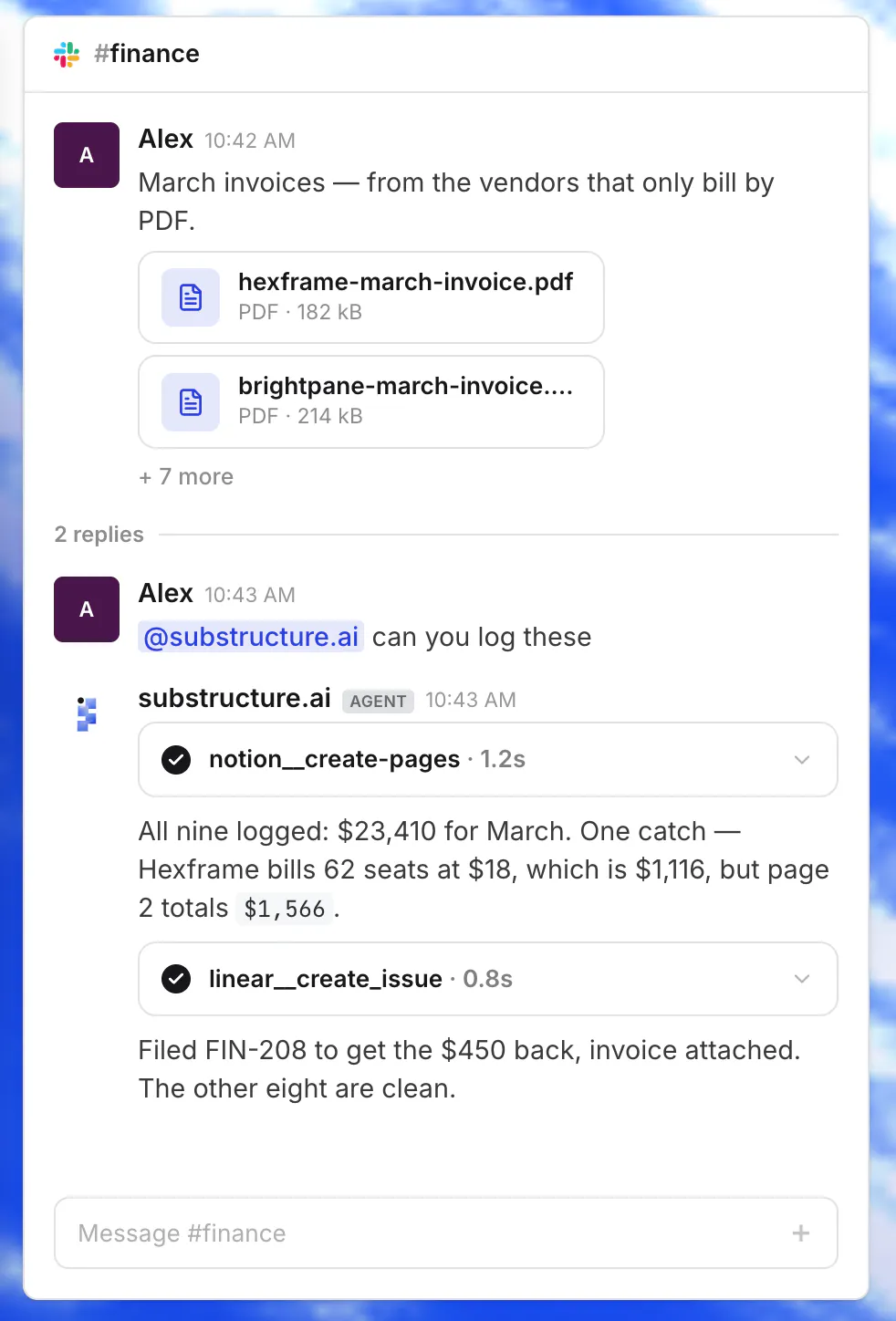Click the 10:42 AM timestamp on Alex's message
Screen dimensions: 896x1321
(250, 140)
